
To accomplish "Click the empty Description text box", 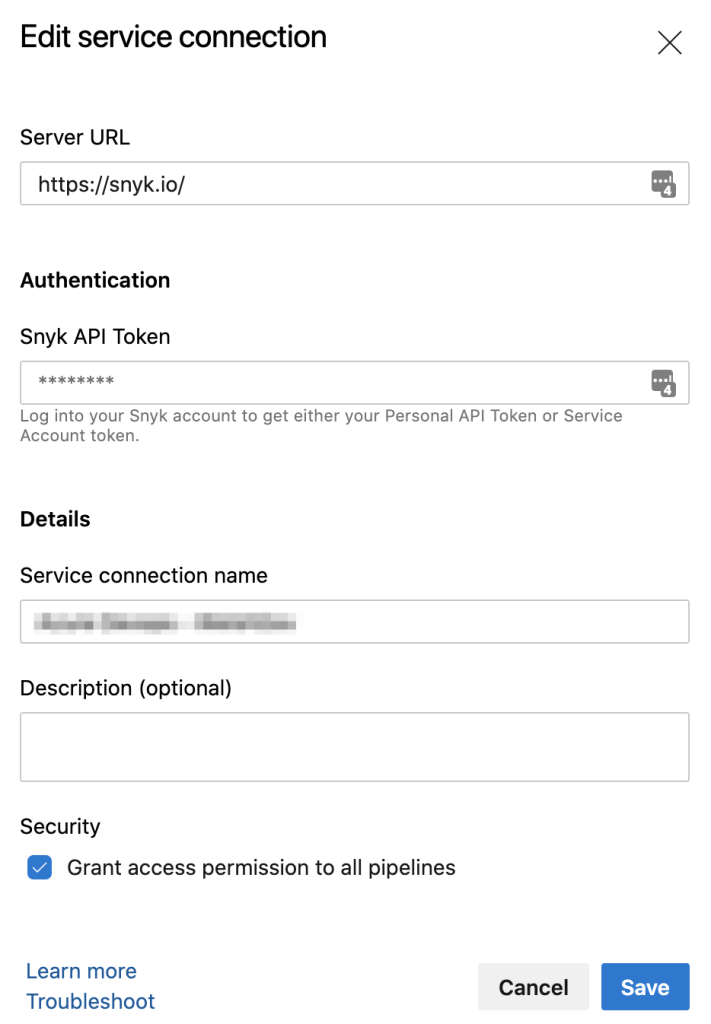I will point(354,746).
